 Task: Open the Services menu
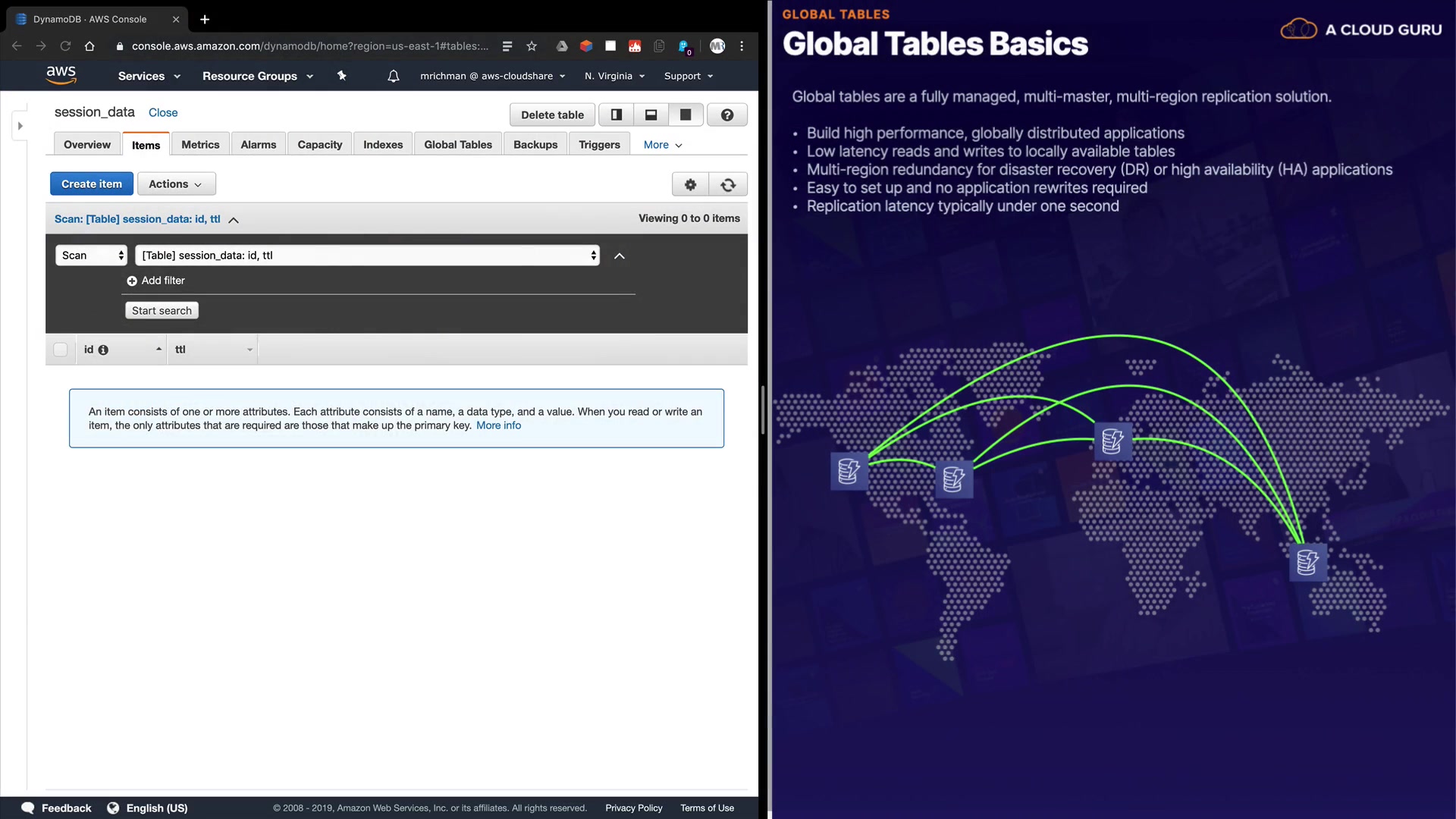(x=149, y=76)
